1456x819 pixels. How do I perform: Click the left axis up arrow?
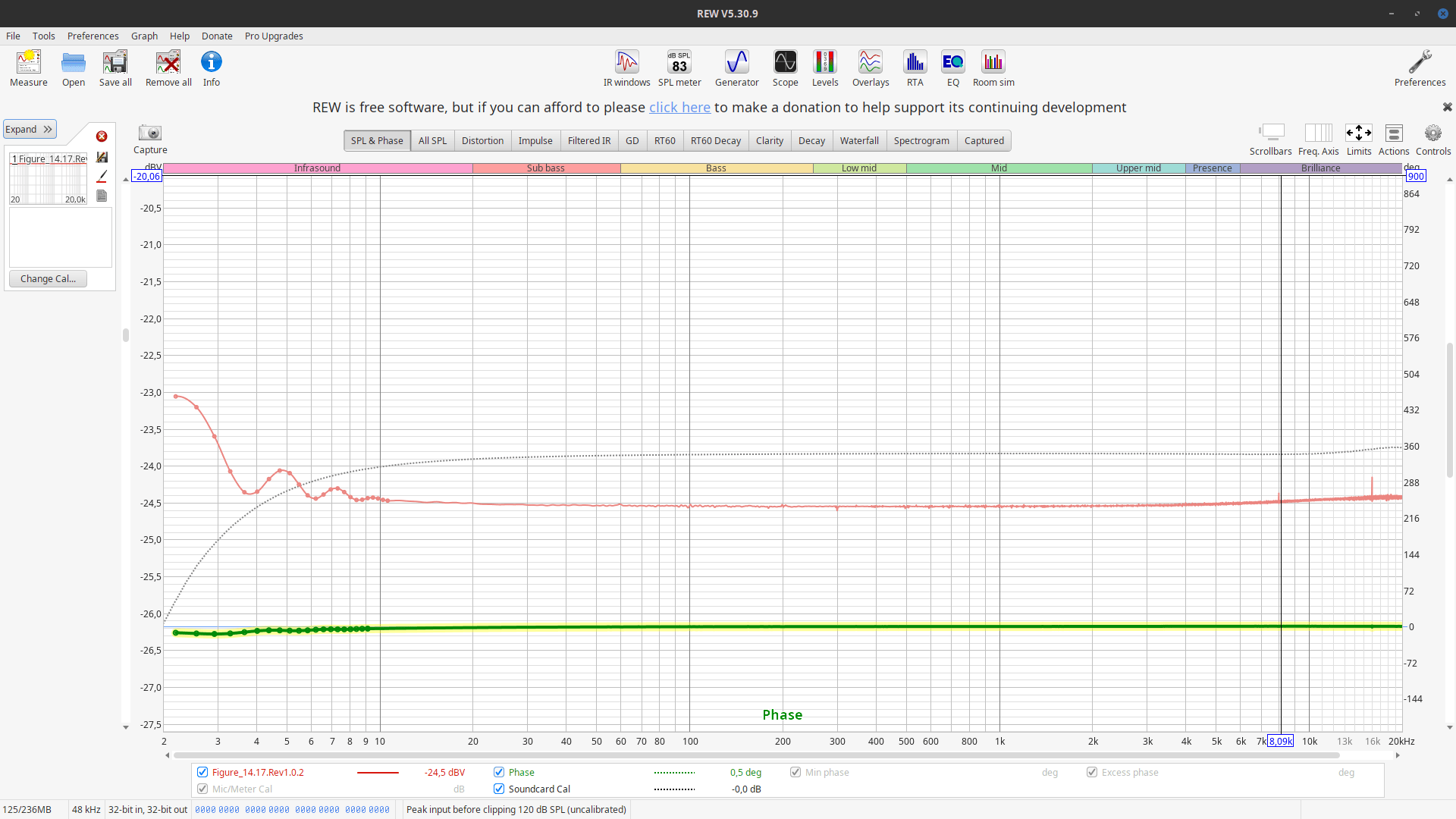[126, 180]
